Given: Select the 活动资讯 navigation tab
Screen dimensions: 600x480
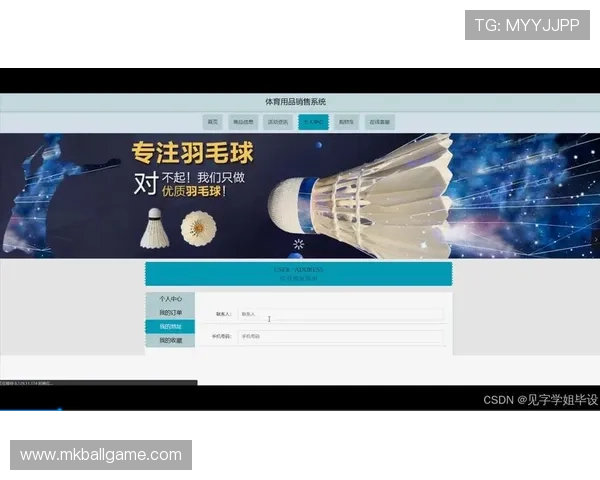Looking at the screenshot, I should point(278,122).
